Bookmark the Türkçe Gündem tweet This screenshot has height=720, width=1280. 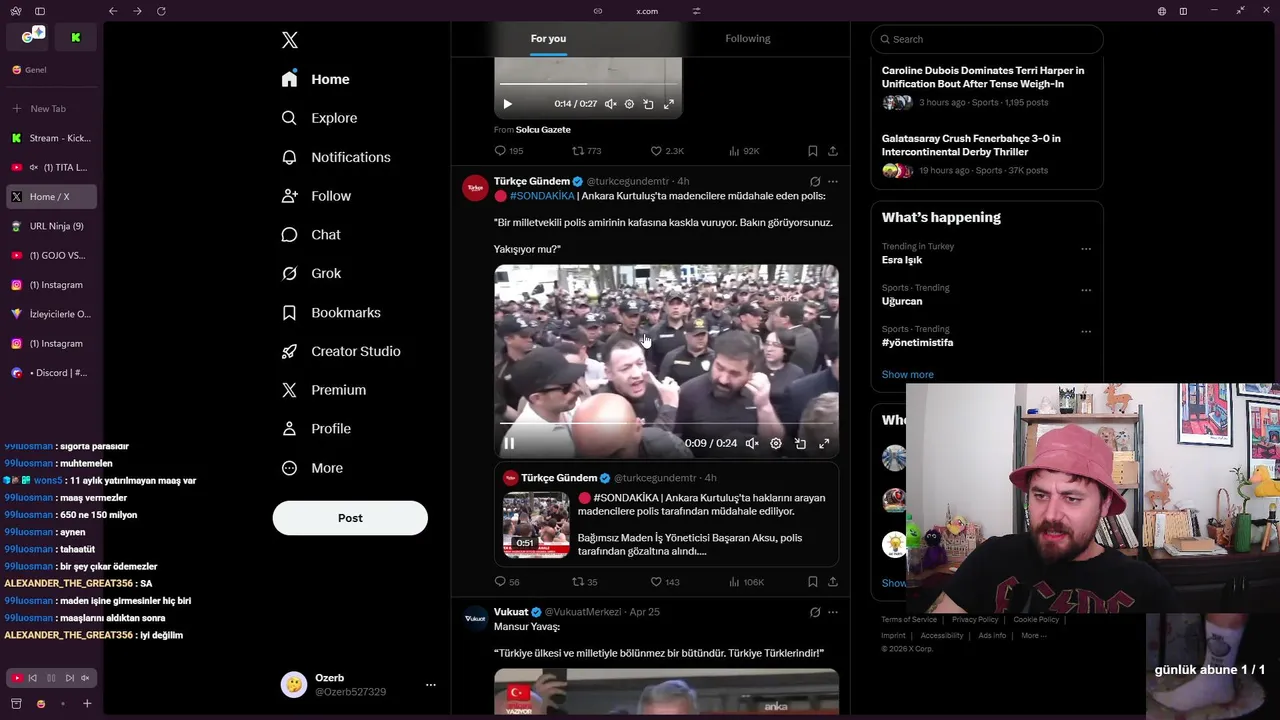(x=812, y=582)
